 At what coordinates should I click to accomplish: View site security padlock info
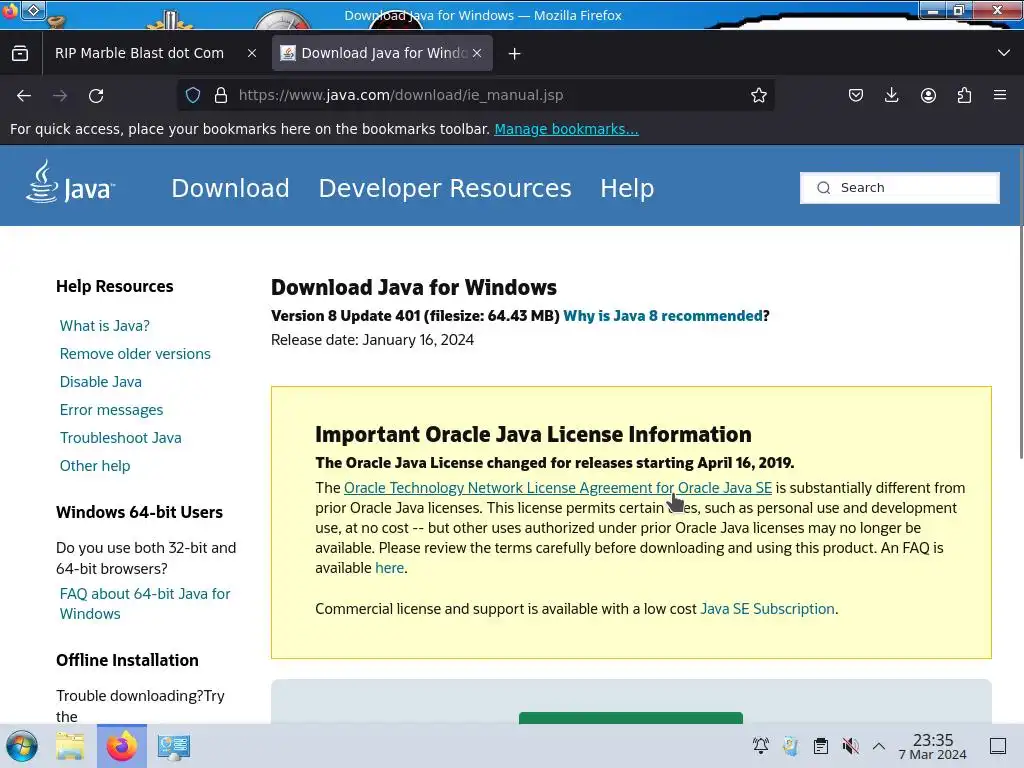[221, 95]
